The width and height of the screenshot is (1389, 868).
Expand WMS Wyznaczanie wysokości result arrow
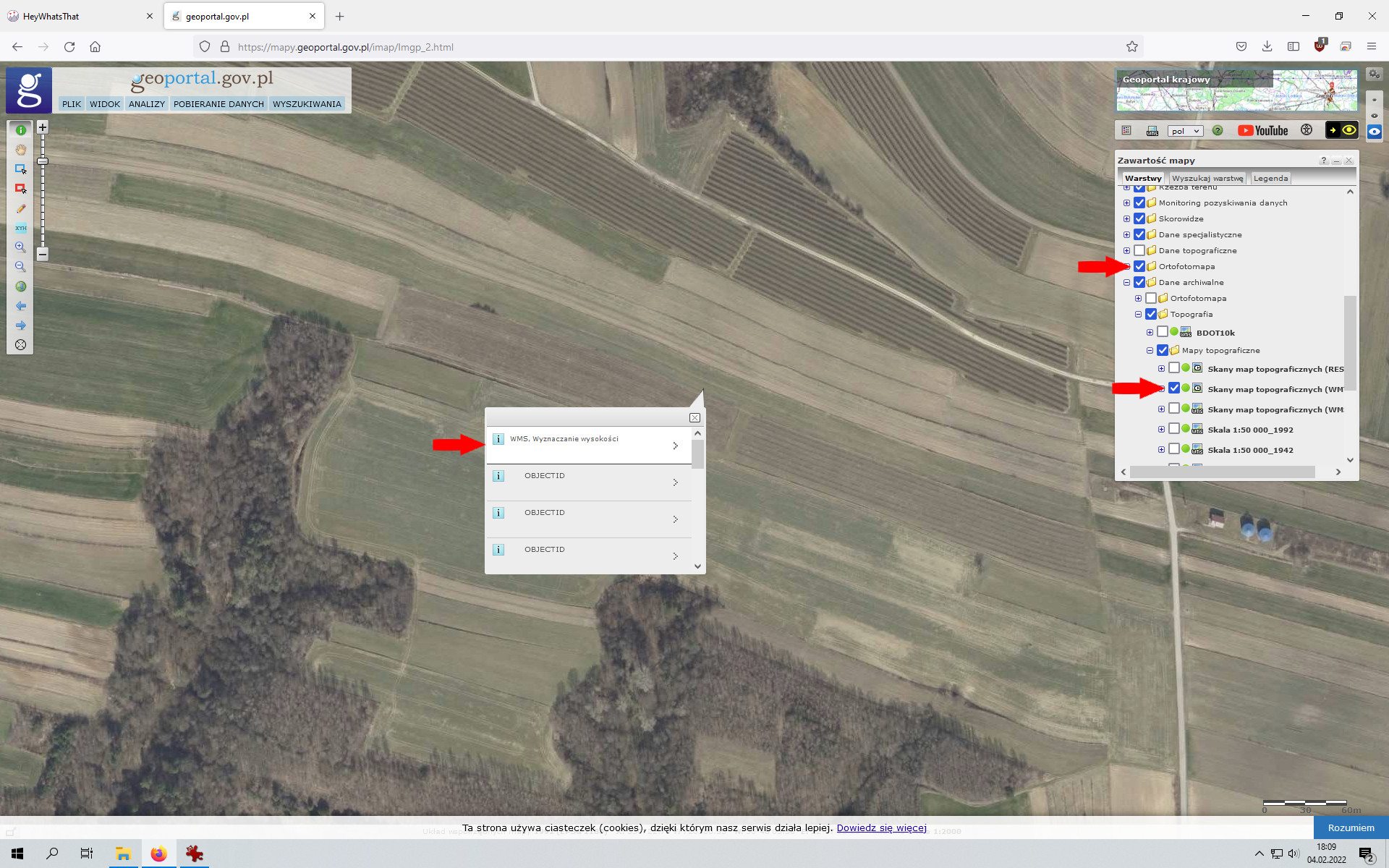pyautogui.click(x=675, y=446)
